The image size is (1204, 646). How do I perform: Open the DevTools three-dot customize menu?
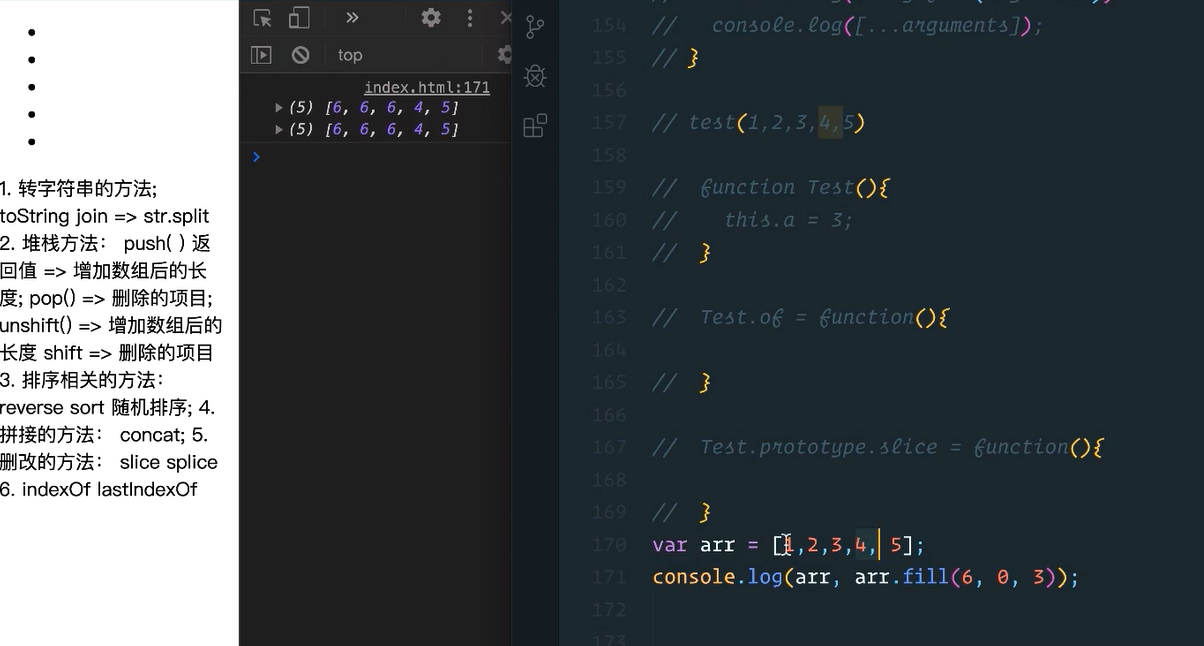pos(470,18)
